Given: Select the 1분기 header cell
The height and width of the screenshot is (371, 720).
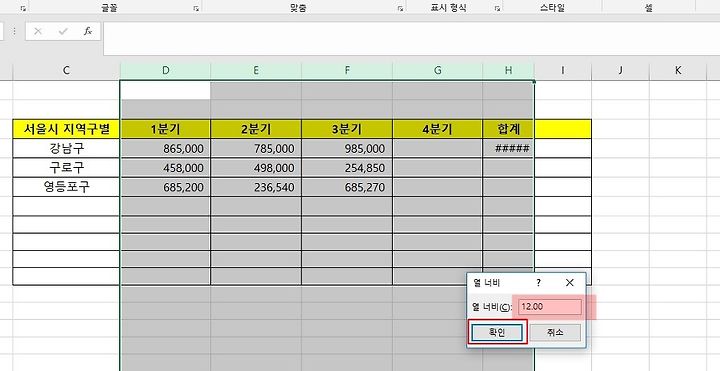Looking at the screenshot, I should click(165, 129).
